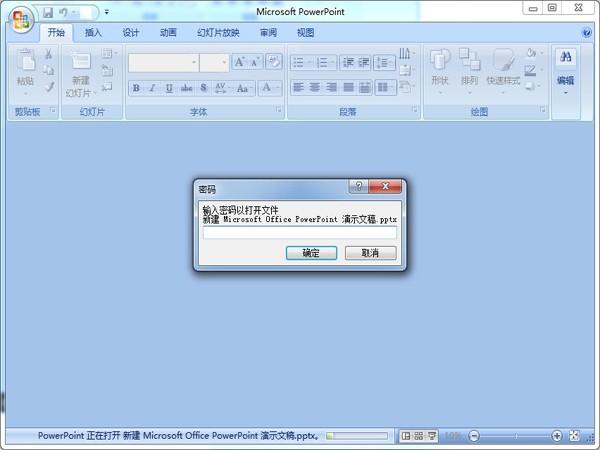The width and height of the screenshot is (600, 450).
Task: Click the 粘贴 paste icon
Action: [x=26, y=60]
